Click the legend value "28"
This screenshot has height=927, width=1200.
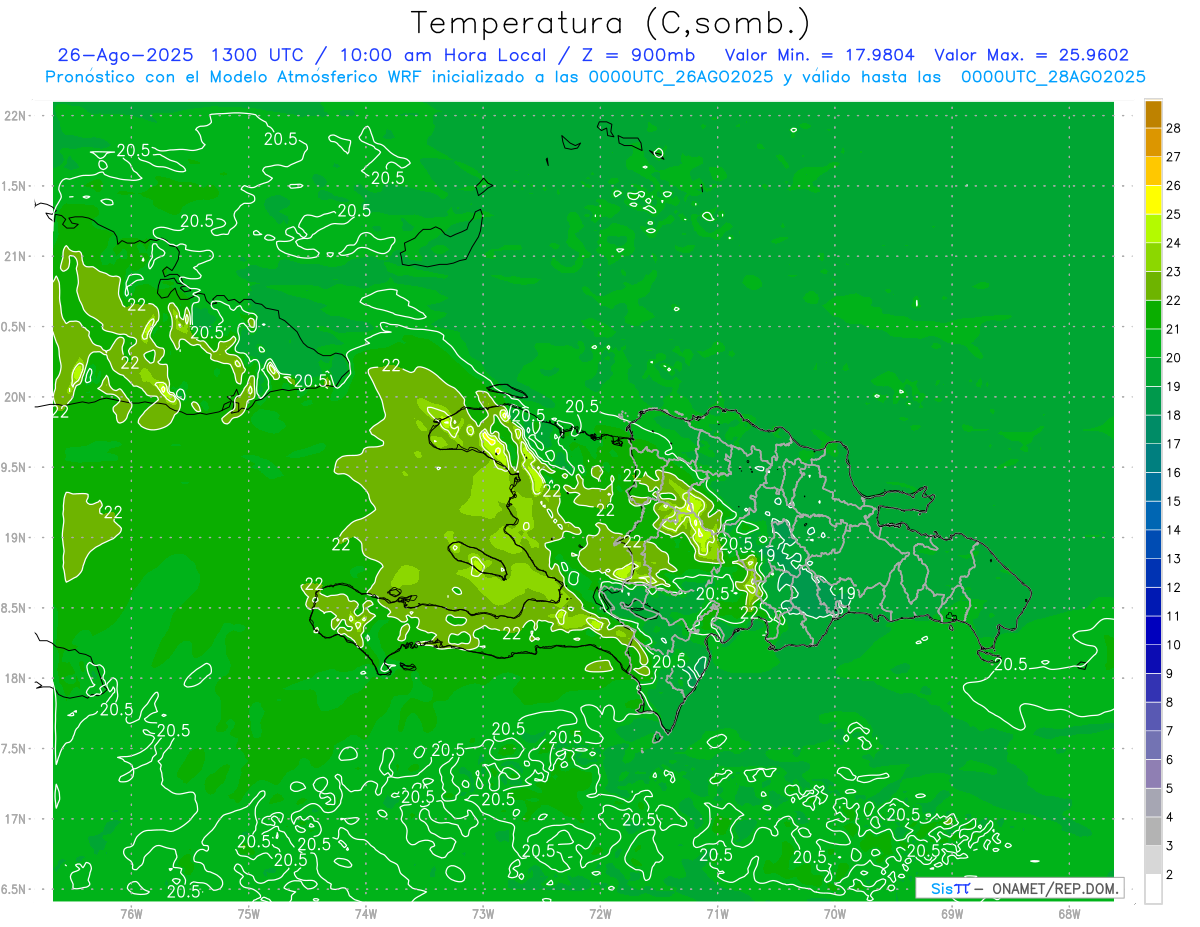(1174, 128)
